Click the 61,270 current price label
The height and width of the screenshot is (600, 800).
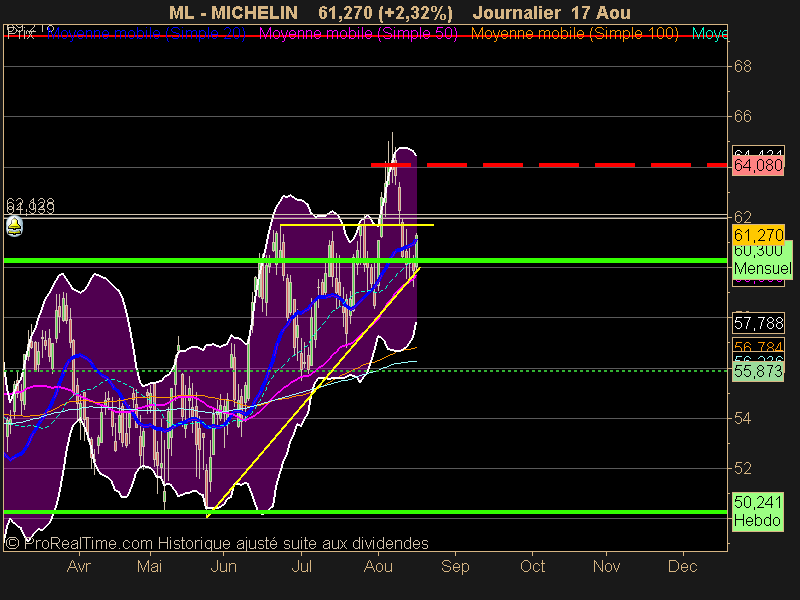click(x=758, y=235)
